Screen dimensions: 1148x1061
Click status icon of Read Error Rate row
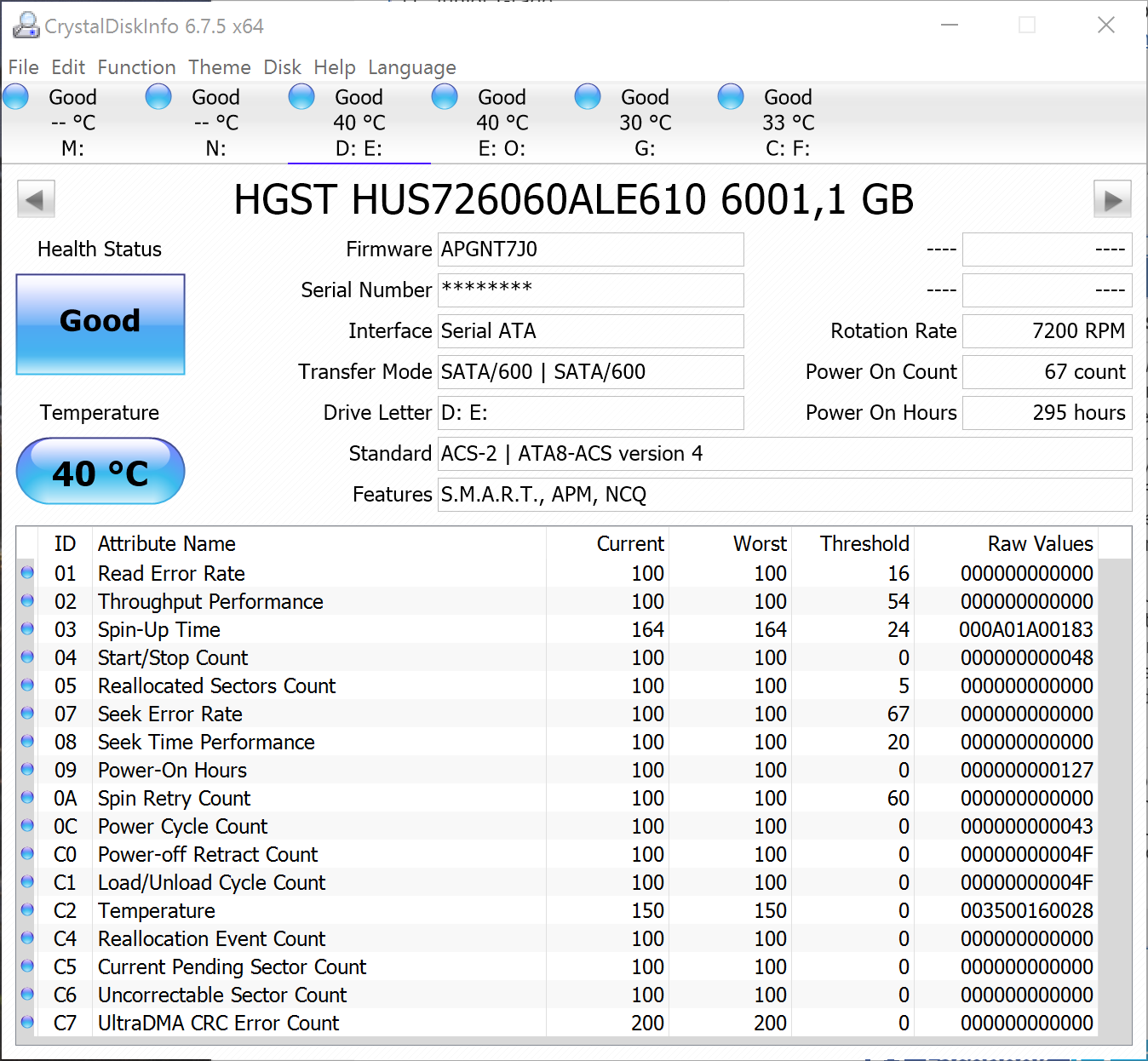click(27, 573)
